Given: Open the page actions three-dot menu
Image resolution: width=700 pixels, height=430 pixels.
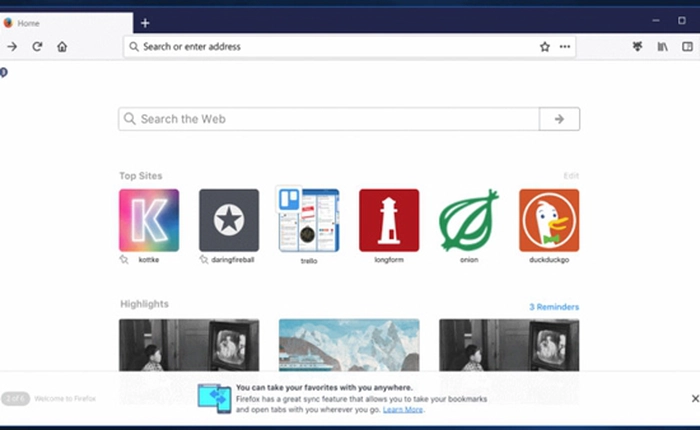Looking at the screenshot, I should 565,46.
